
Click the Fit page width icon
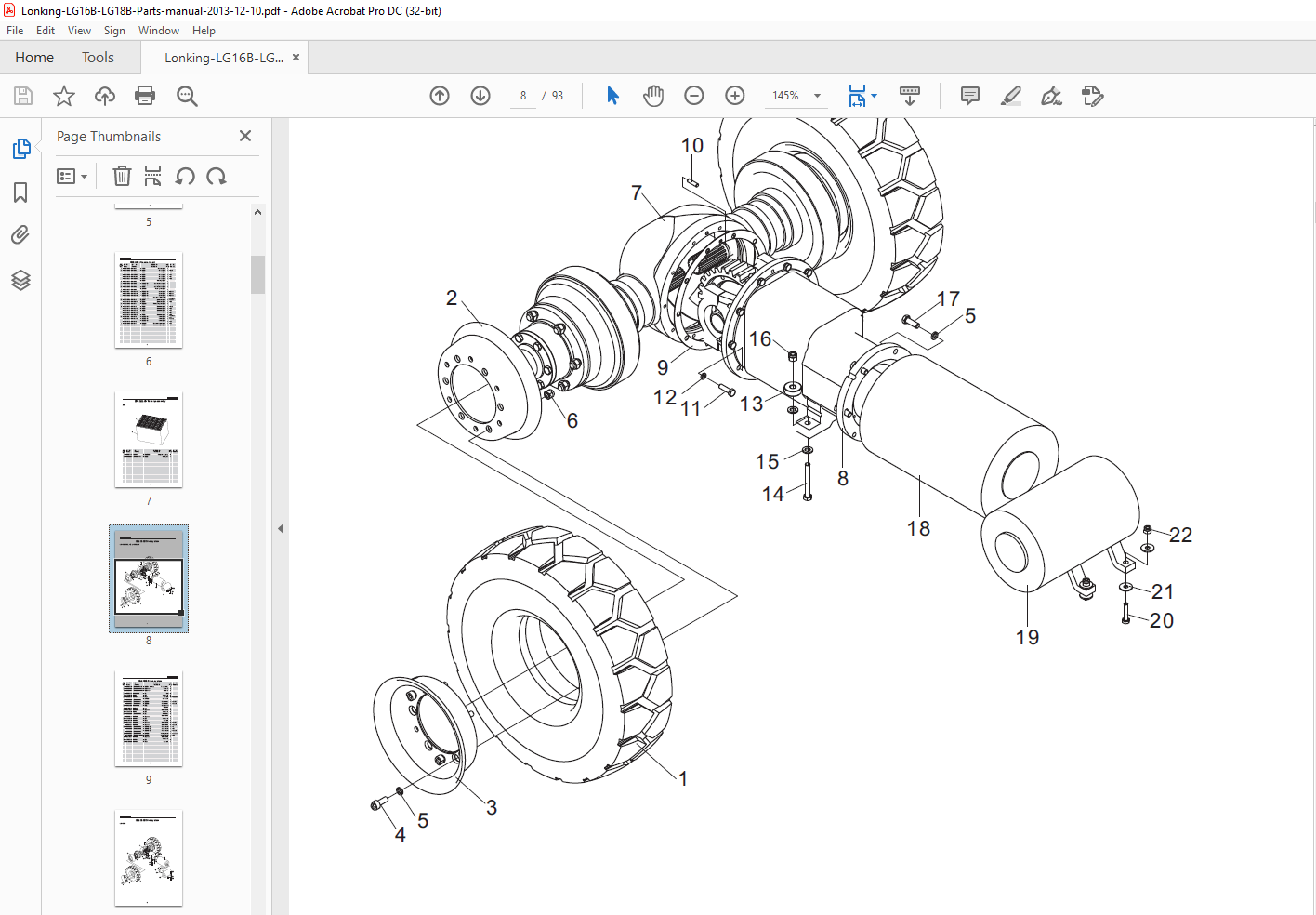click(857, 96)
